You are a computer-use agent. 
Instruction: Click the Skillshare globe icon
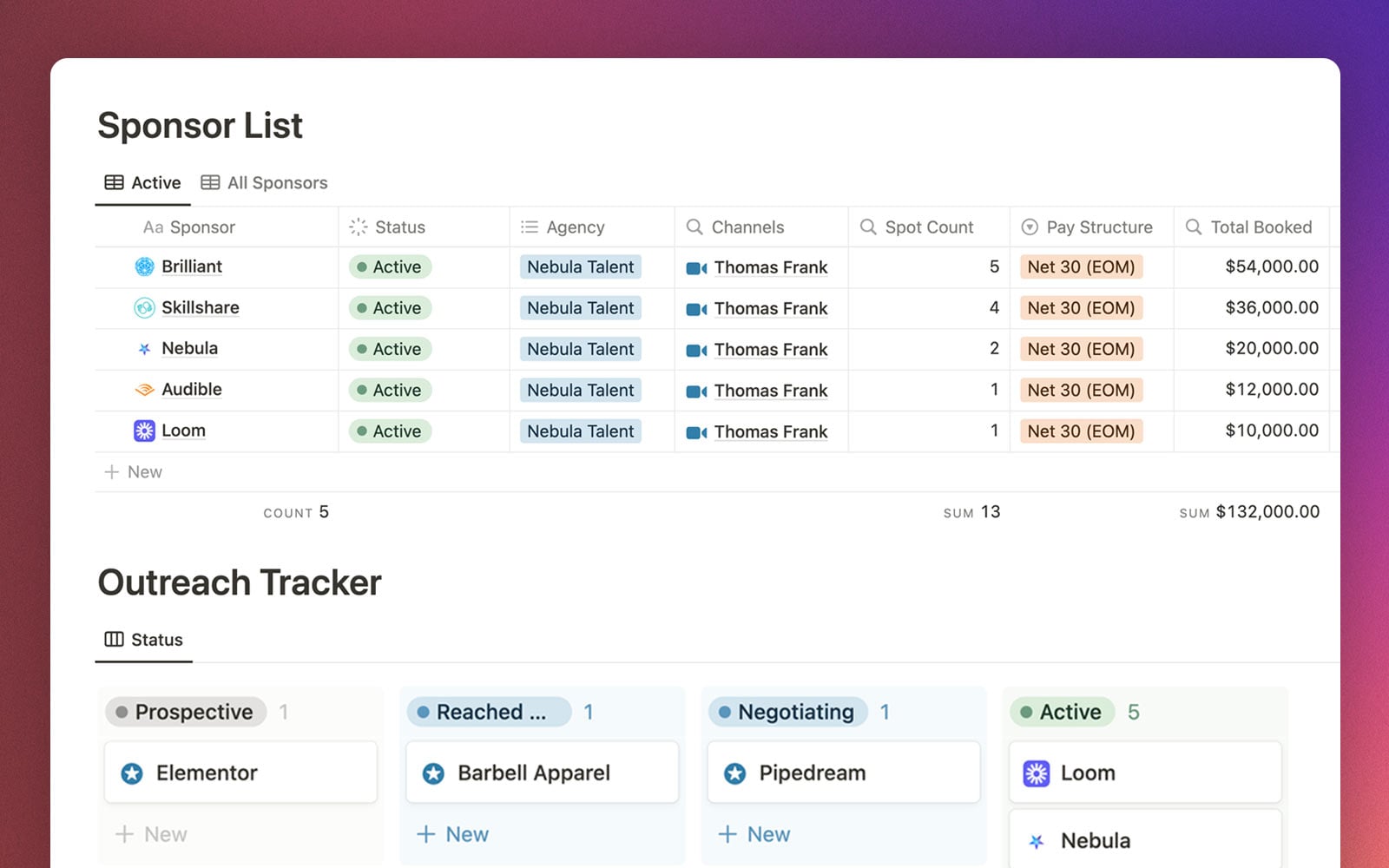pyautogui.click(x=142, y=307)
